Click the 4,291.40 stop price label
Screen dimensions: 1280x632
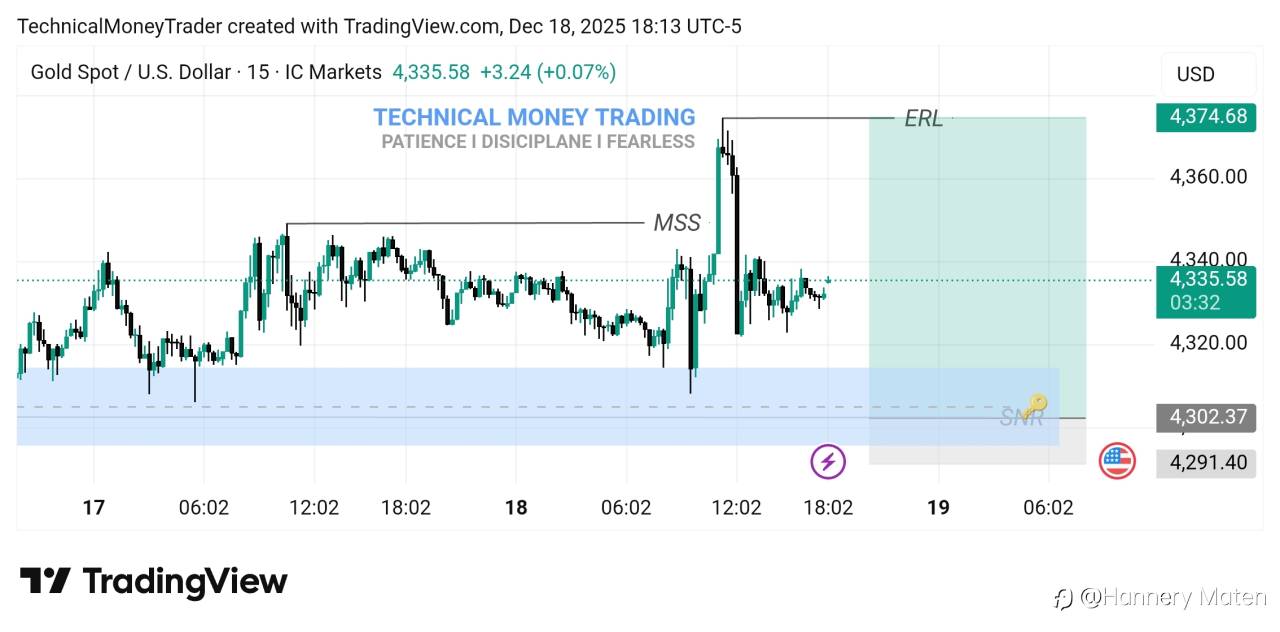pos(1207,462)
